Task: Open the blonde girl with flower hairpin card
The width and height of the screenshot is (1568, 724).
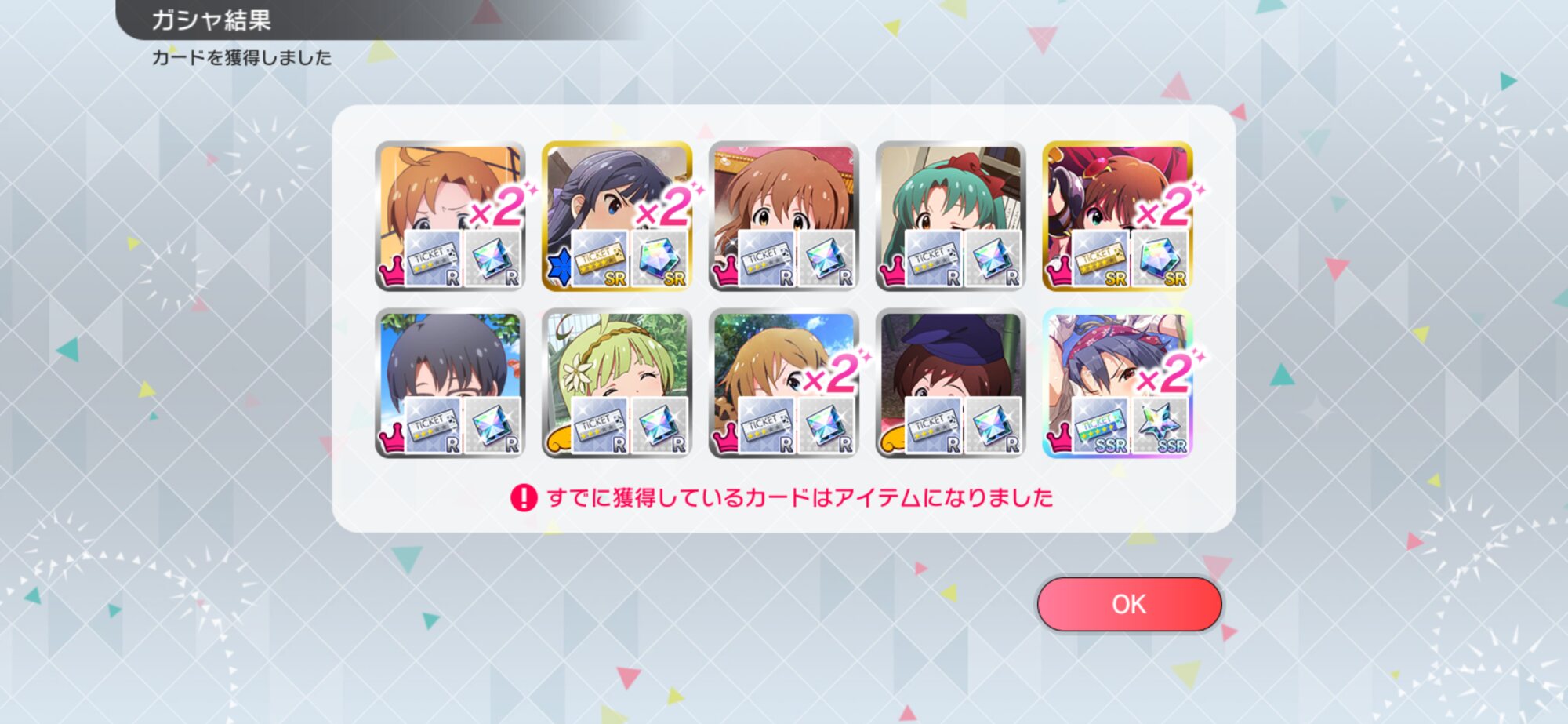Action: [x=617, y=383]
